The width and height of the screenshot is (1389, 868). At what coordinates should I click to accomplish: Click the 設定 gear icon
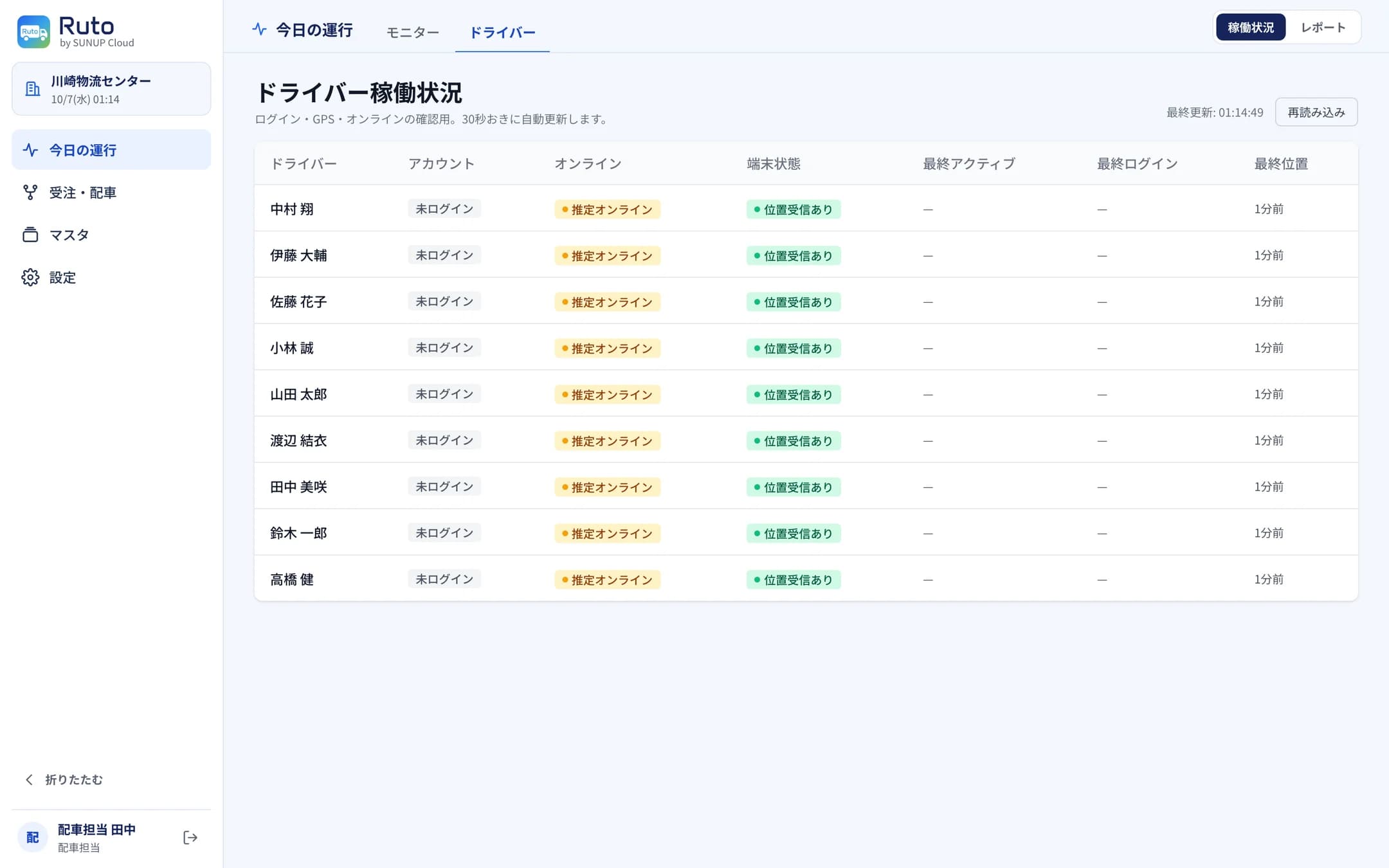tap(30, 277)
